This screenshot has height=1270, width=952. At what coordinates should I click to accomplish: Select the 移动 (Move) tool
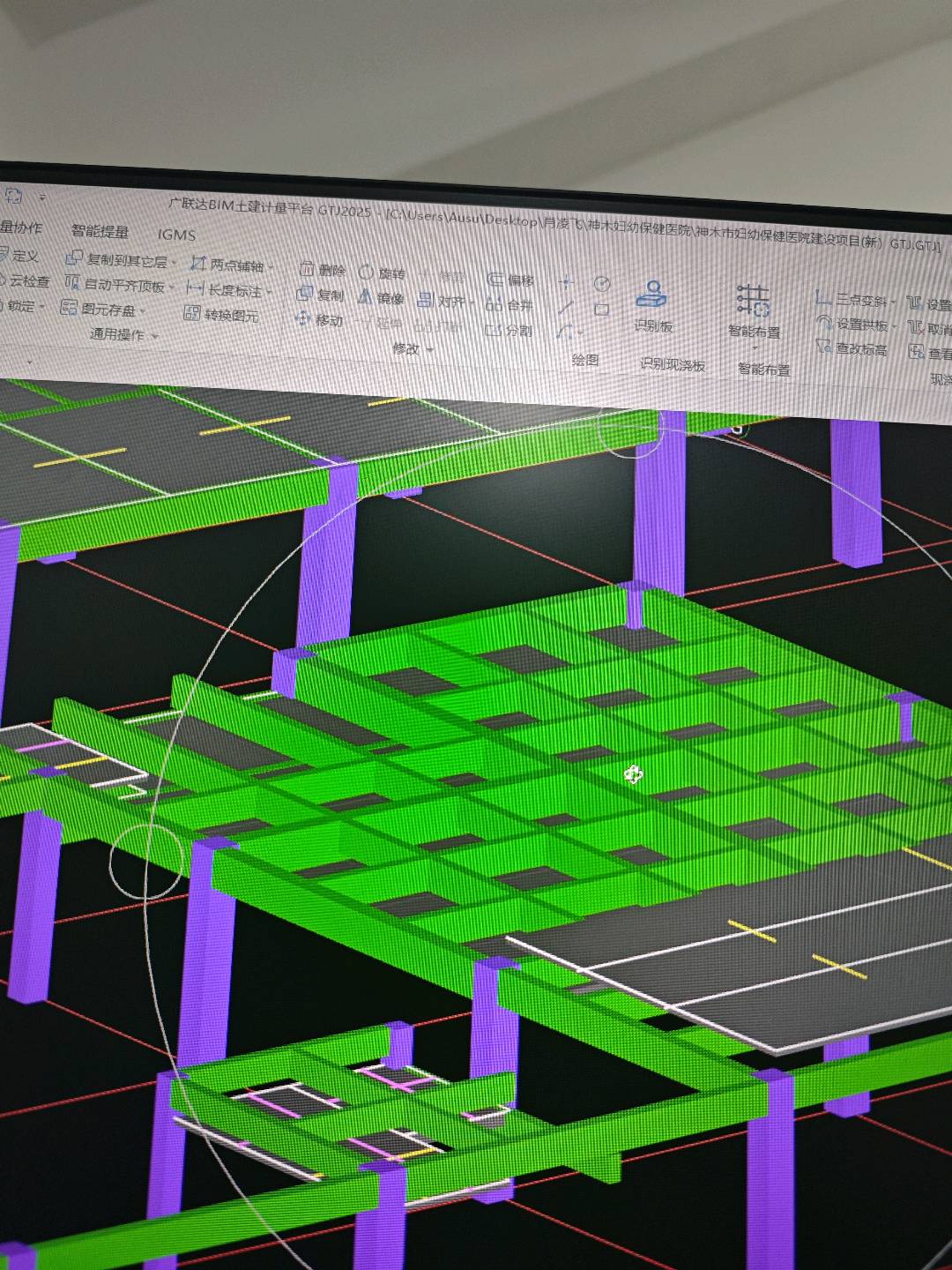[x=319, y=320]
